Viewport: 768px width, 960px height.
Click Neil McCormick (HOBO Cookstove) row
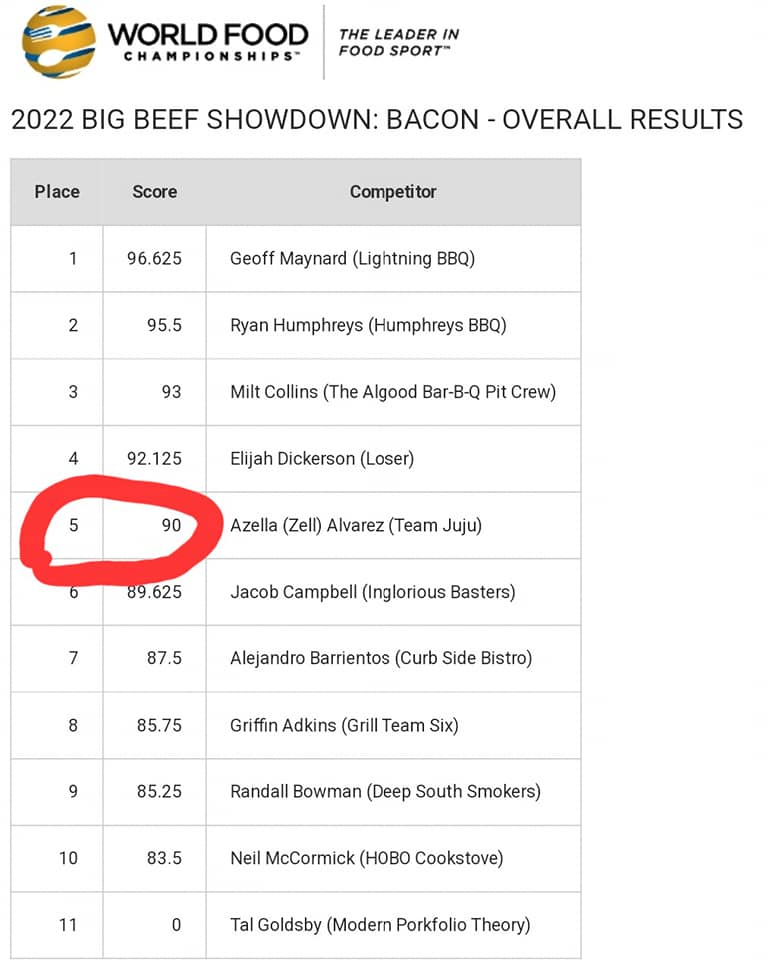point(296,858)
